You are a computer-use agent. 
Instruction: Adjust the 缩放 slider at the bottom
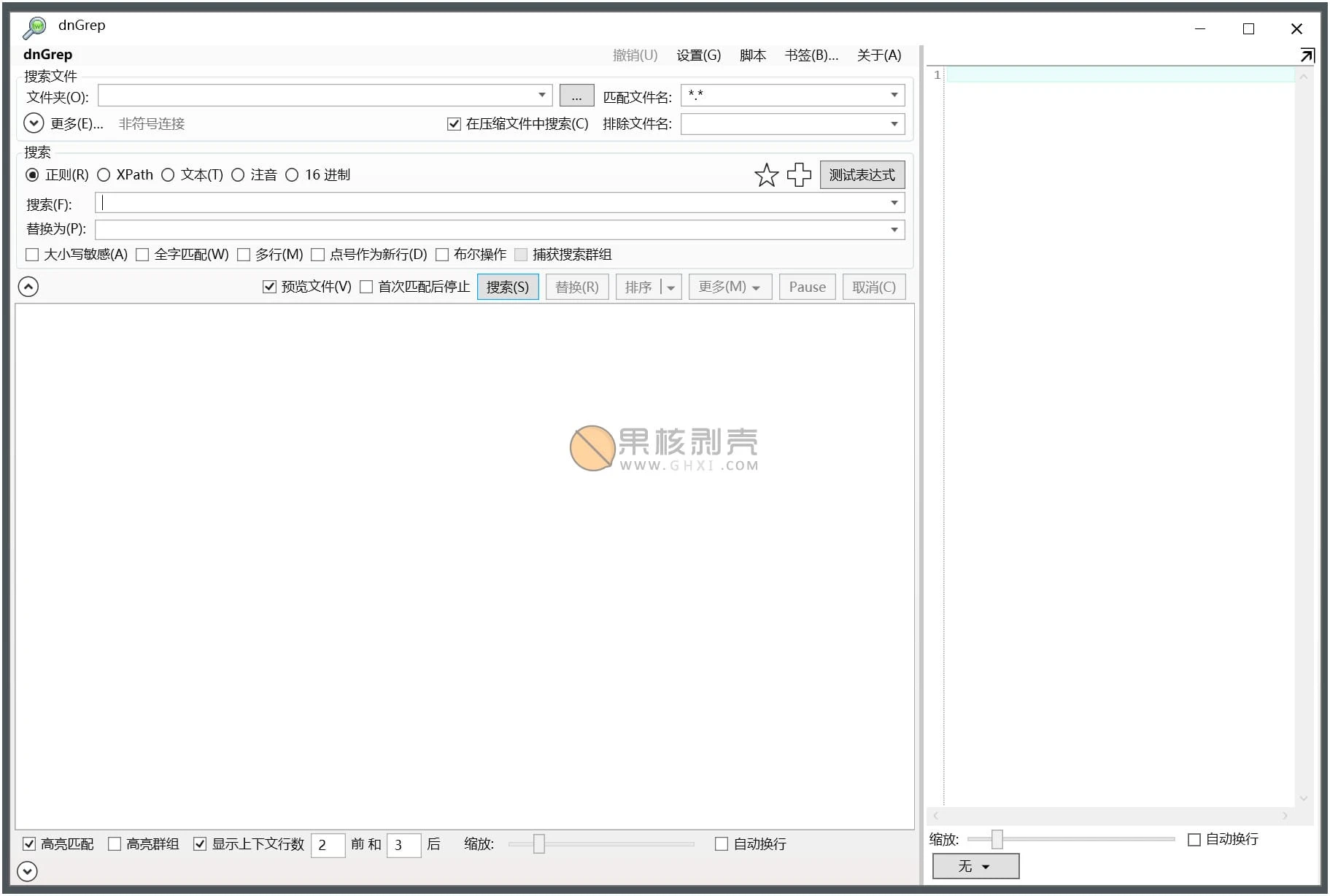tap(539, 844)
